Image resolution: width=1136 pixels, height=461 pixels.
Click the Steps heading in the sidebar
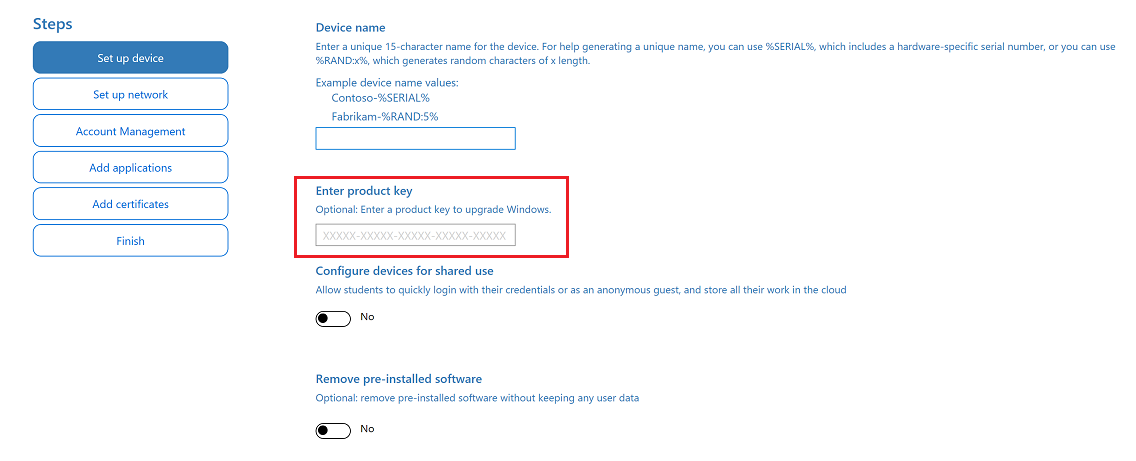[52, 24]
